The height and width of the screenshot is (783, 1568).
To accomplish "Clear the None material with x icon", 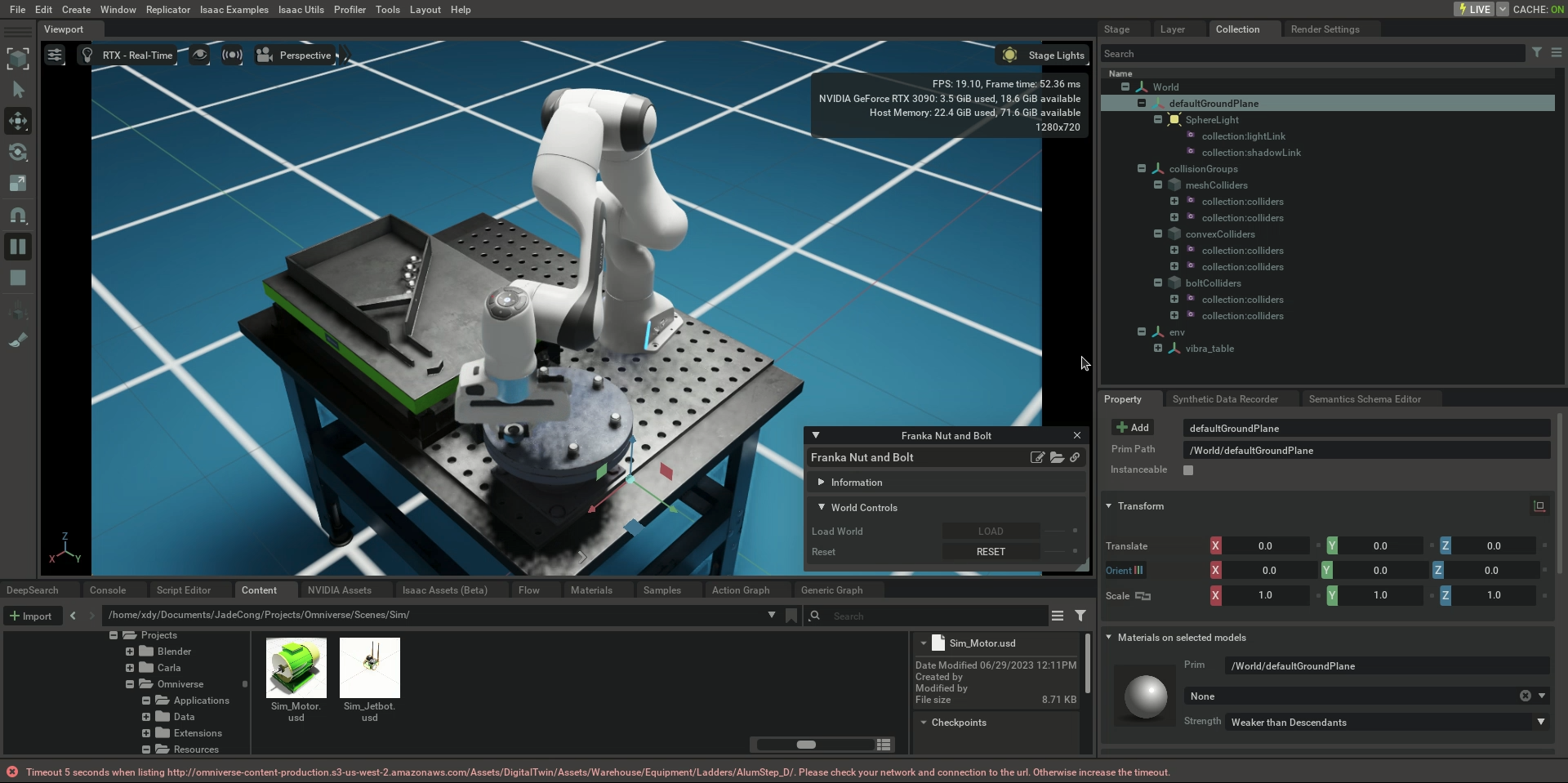I will click(x=1525, y=696).
